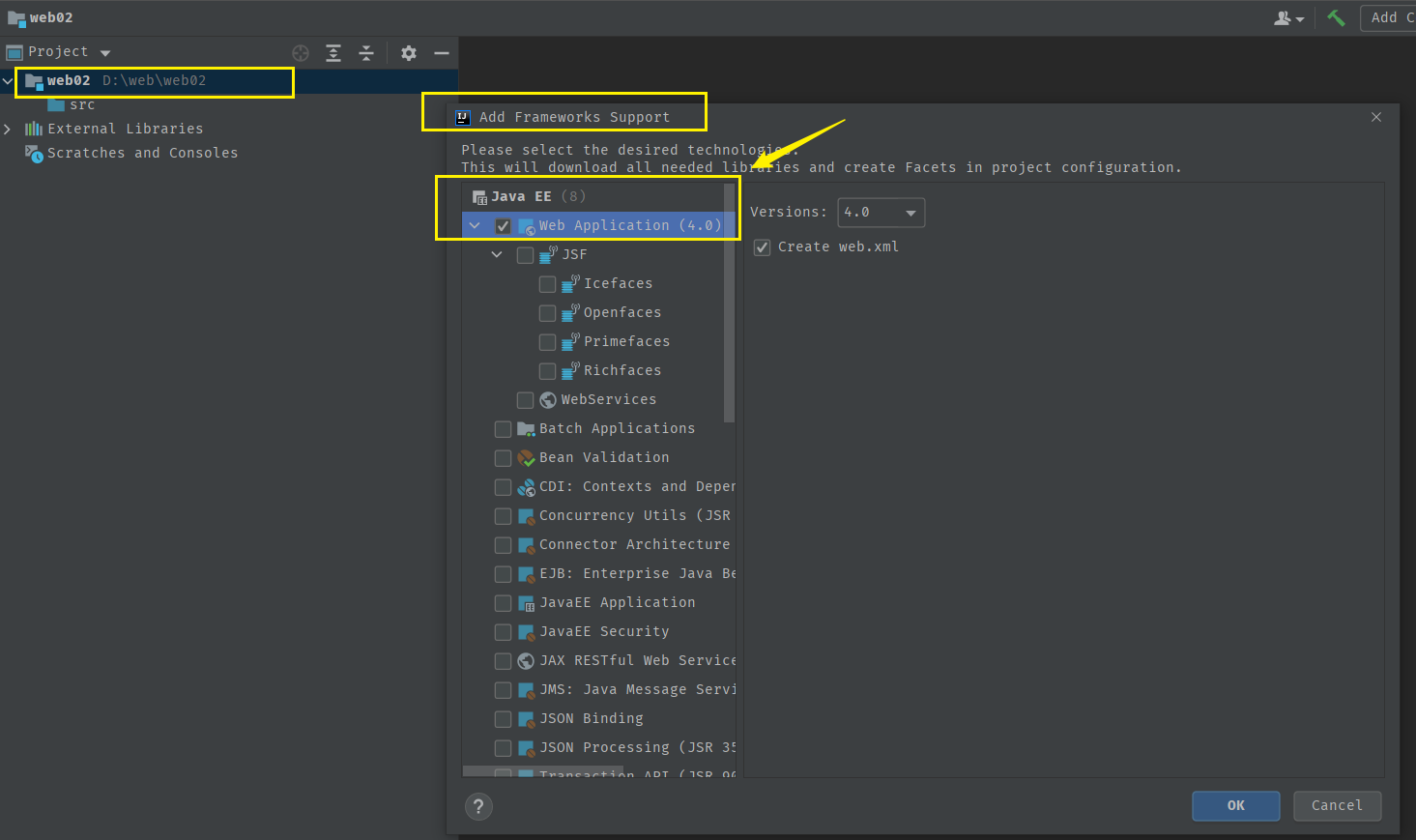Click OK to add framework support

point(1235,806)
